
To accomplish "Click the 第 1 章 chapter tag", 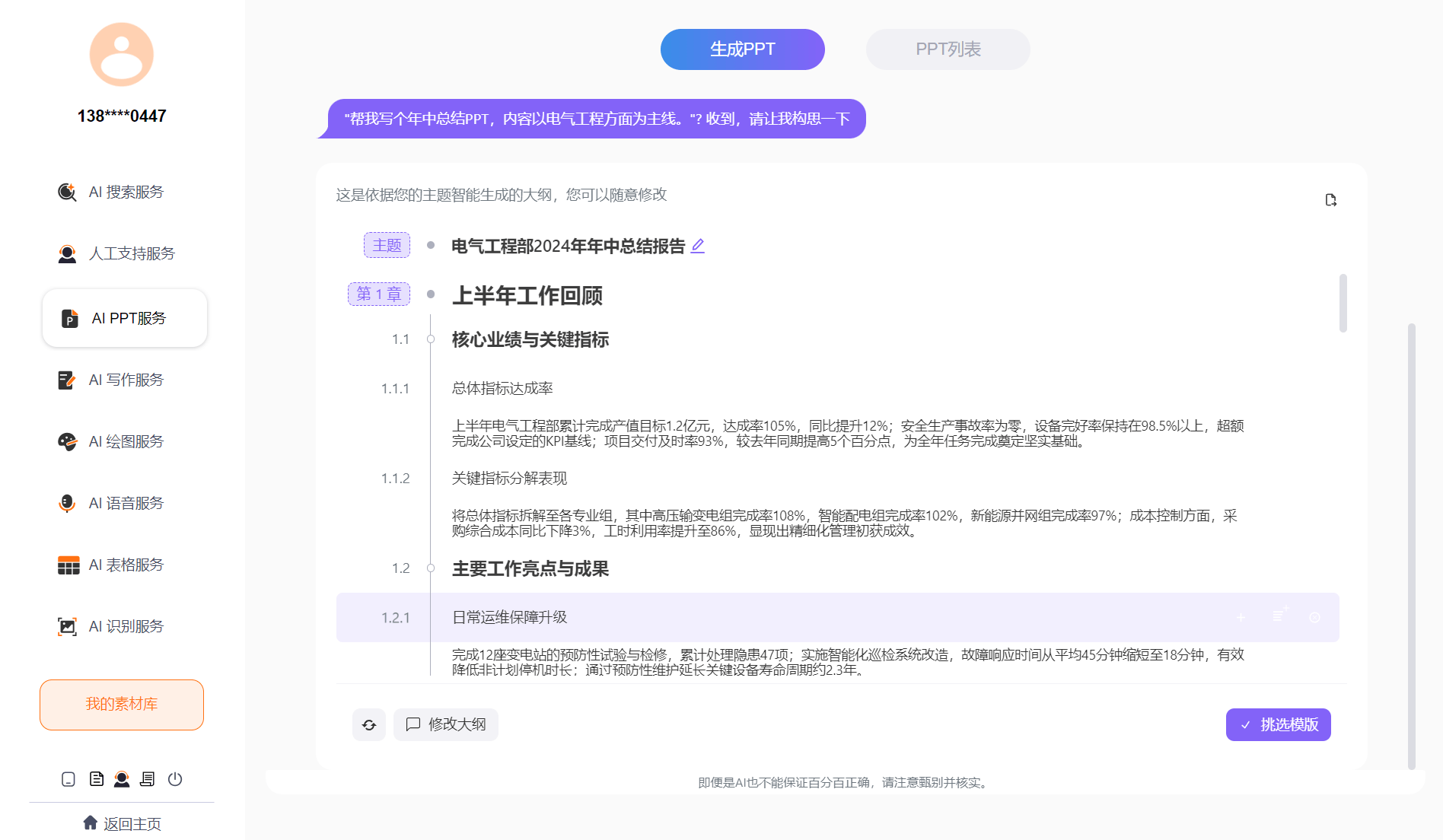I will (379, 294).
